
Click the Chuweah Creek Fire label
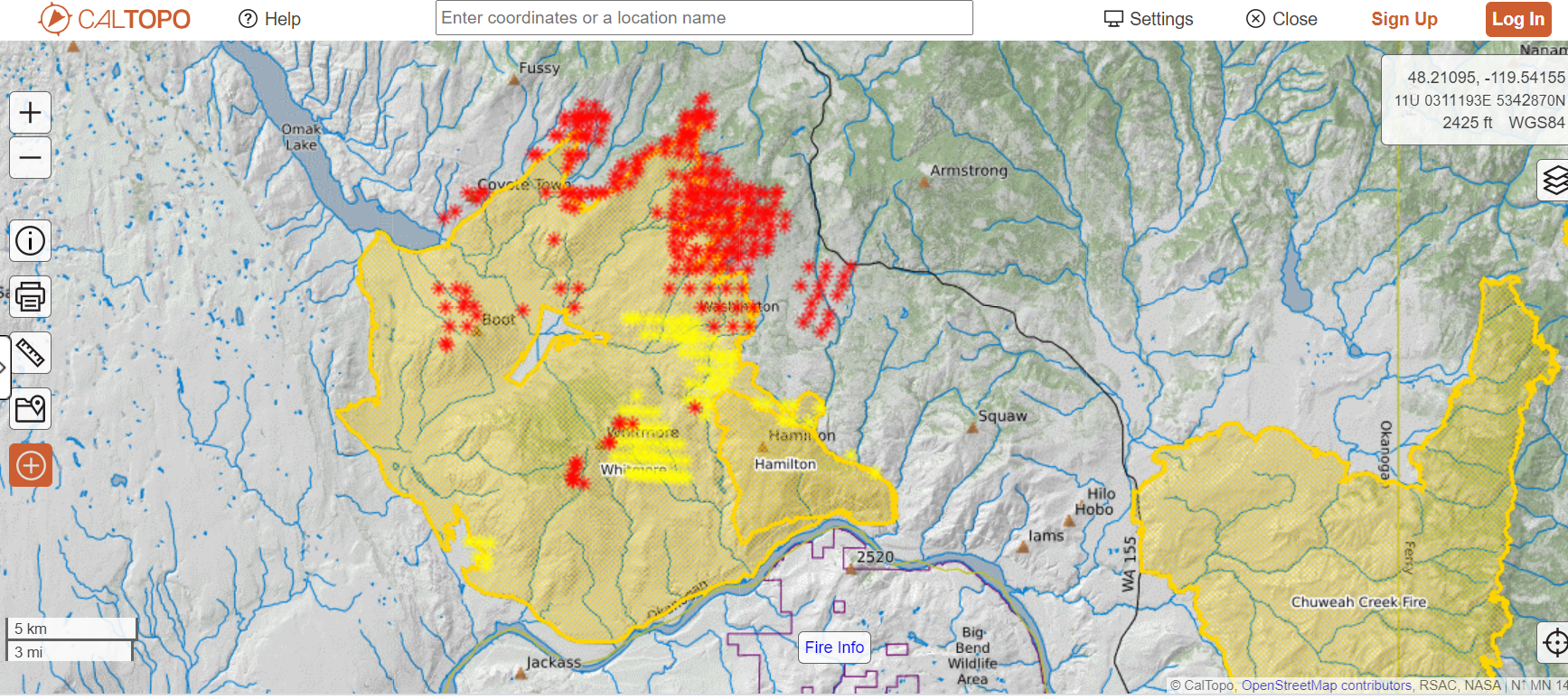1357,602
